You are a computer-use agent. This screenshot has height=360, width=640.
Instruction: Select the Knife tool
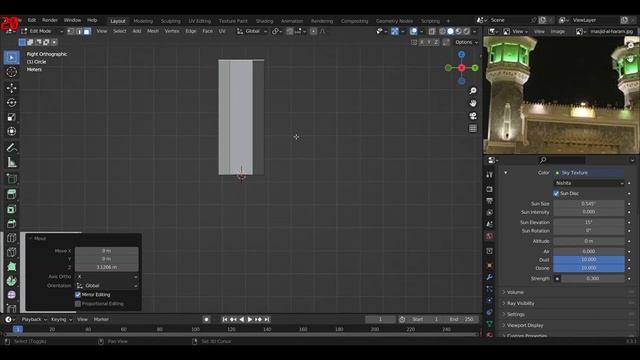tap(11, 252)
